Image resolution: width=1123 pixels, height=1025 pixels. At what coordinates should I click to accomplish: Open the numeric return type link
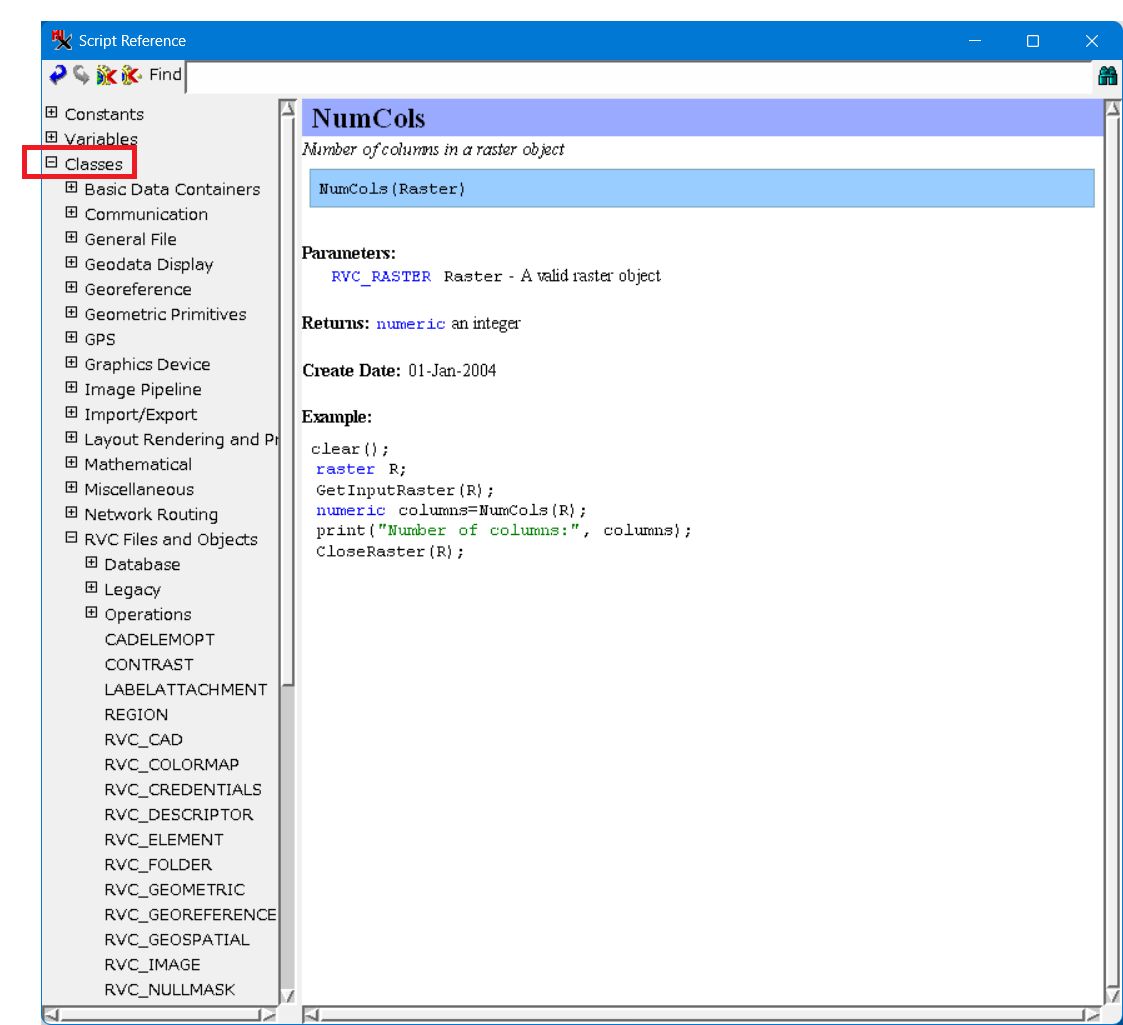tap(411, 324)
